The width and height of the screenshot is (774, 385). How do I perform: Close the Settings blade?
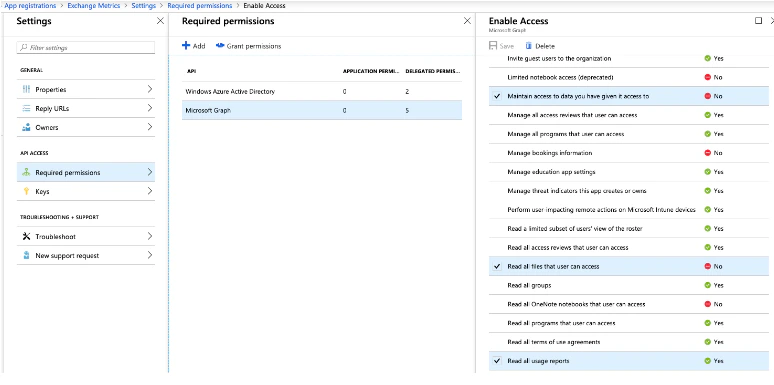160,21
